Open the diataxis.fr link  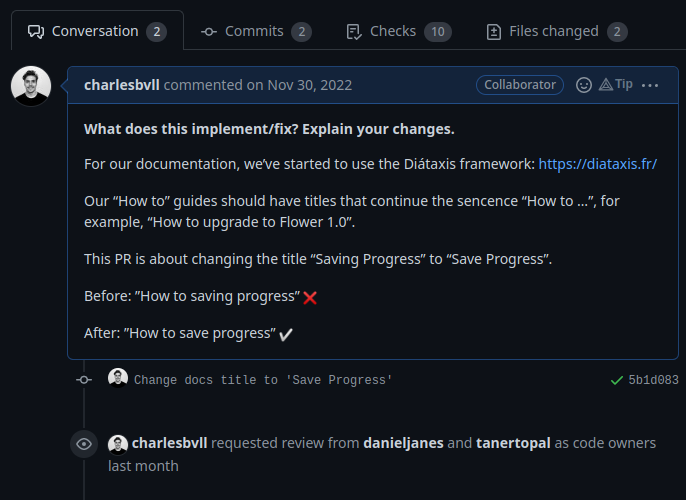coord(597,164)
